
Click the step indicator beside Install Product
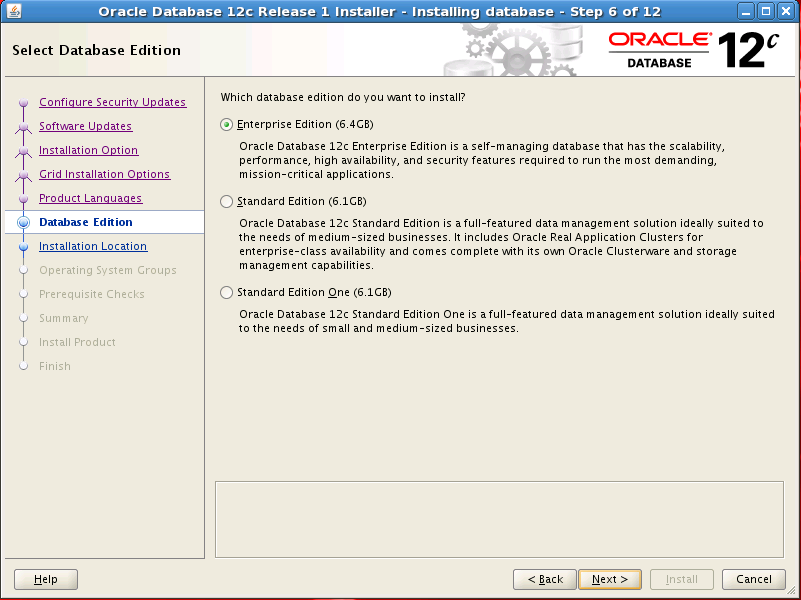[24, 342]
